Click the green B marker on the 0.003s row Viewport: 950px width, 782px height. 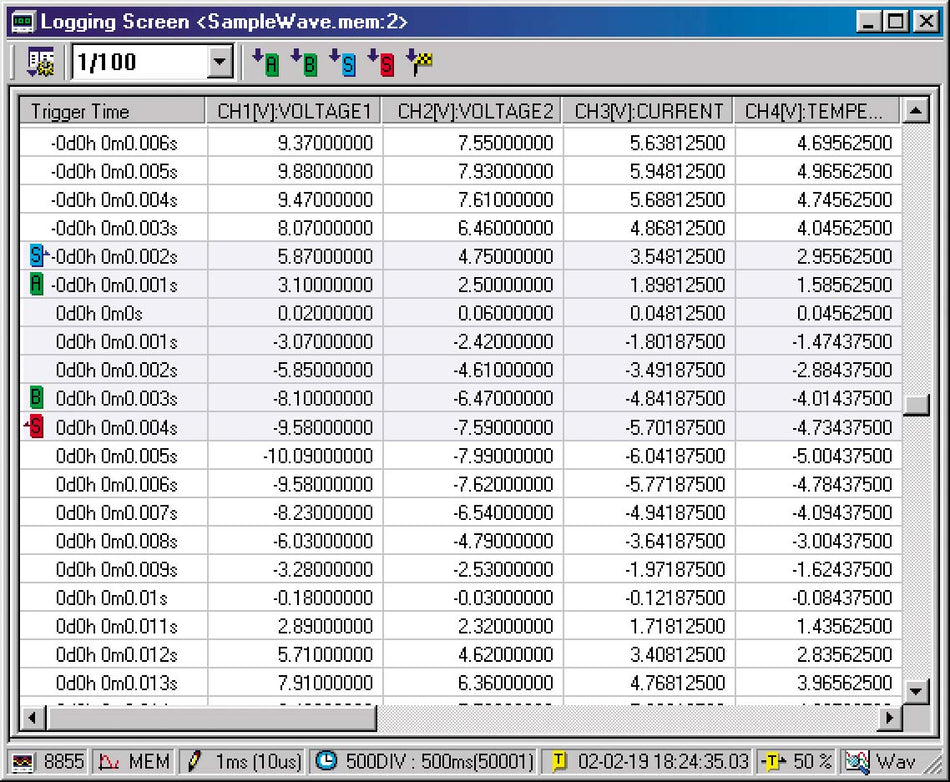point(36,398)
